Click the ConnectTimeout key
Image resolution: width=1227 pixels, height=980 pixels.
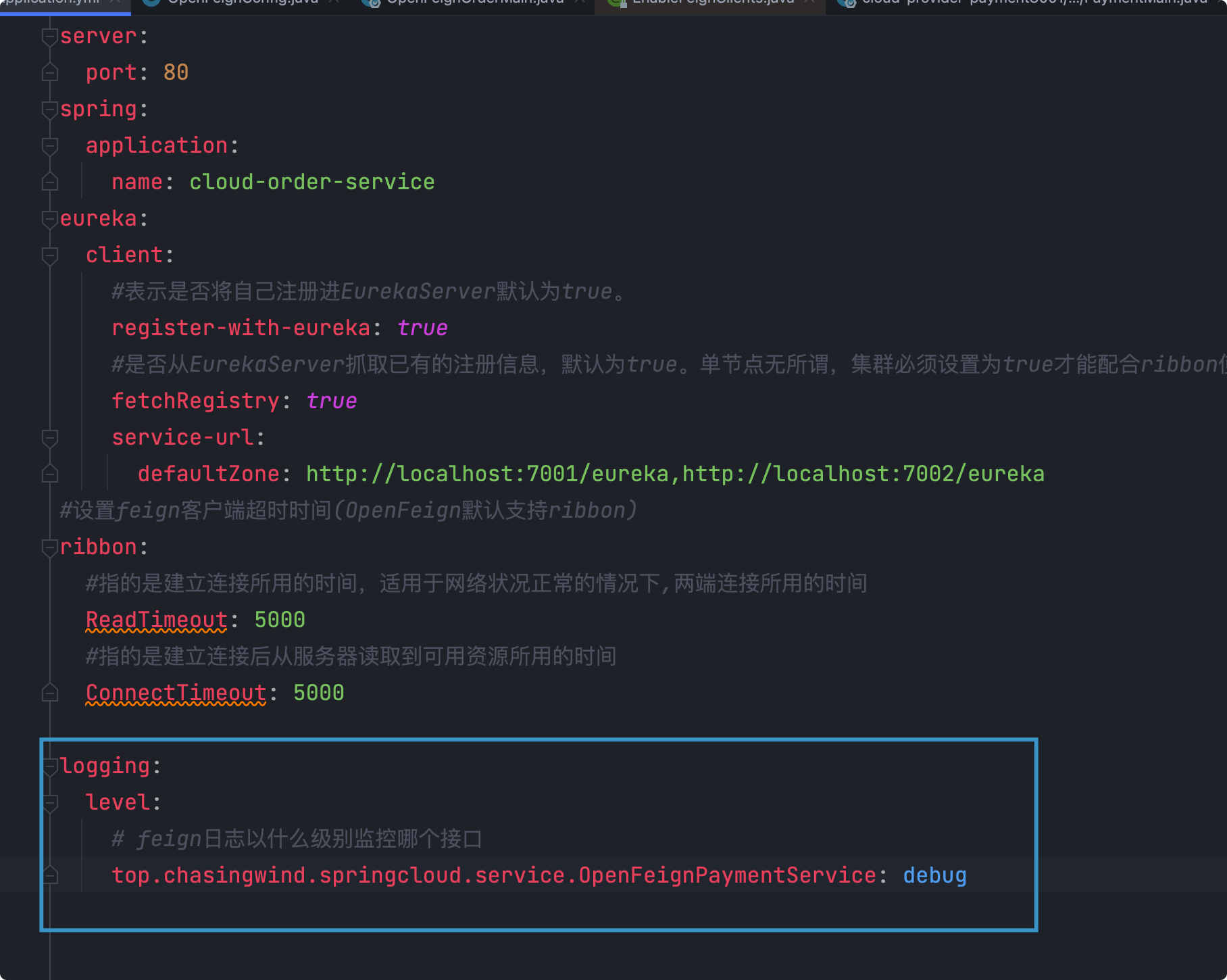[x=176, y=693]
